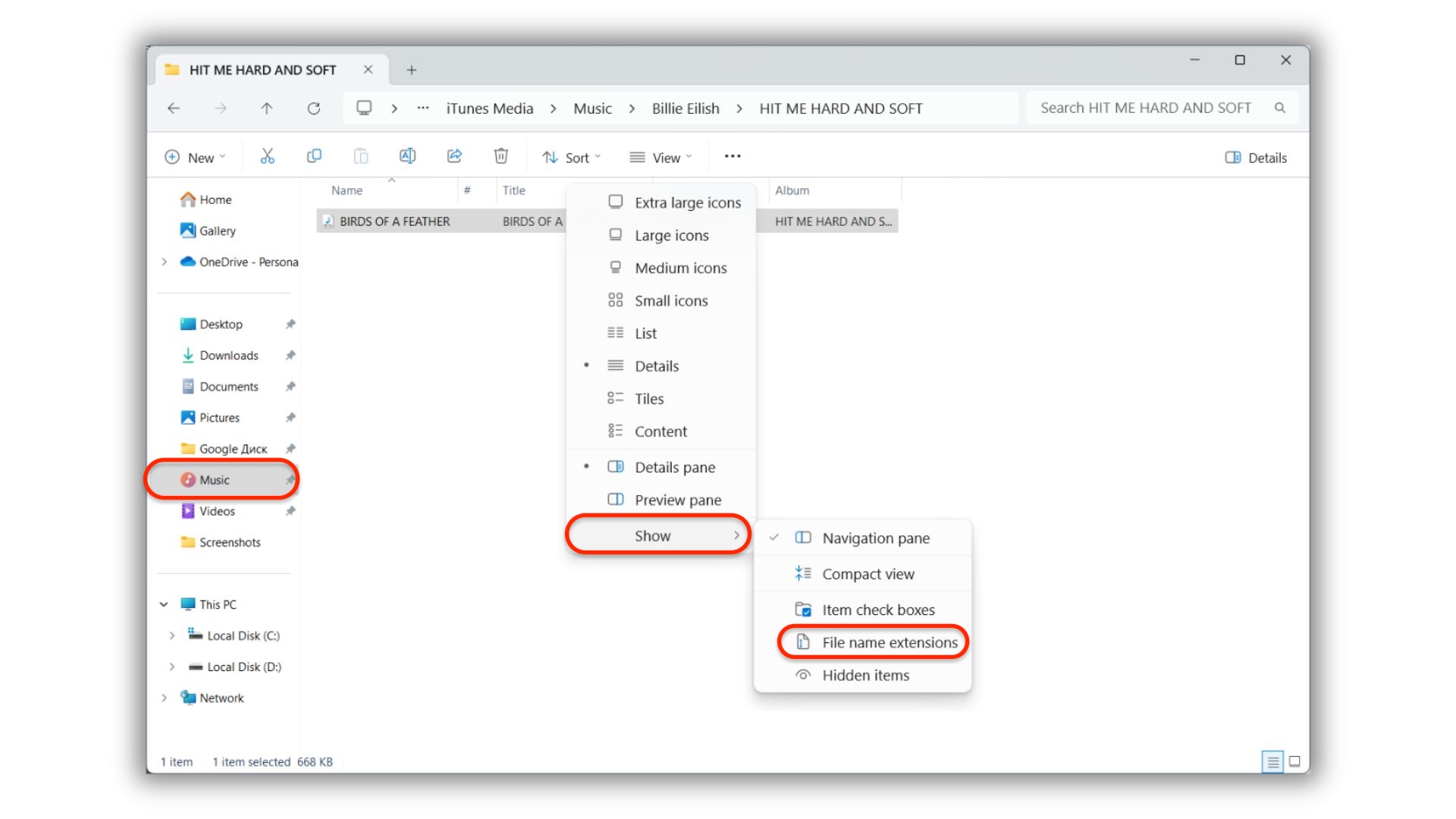The image size is (1456, 819).
Task: Toggle Details pane button at top right
Action: pyautogui.click(x=1256, y=157)
